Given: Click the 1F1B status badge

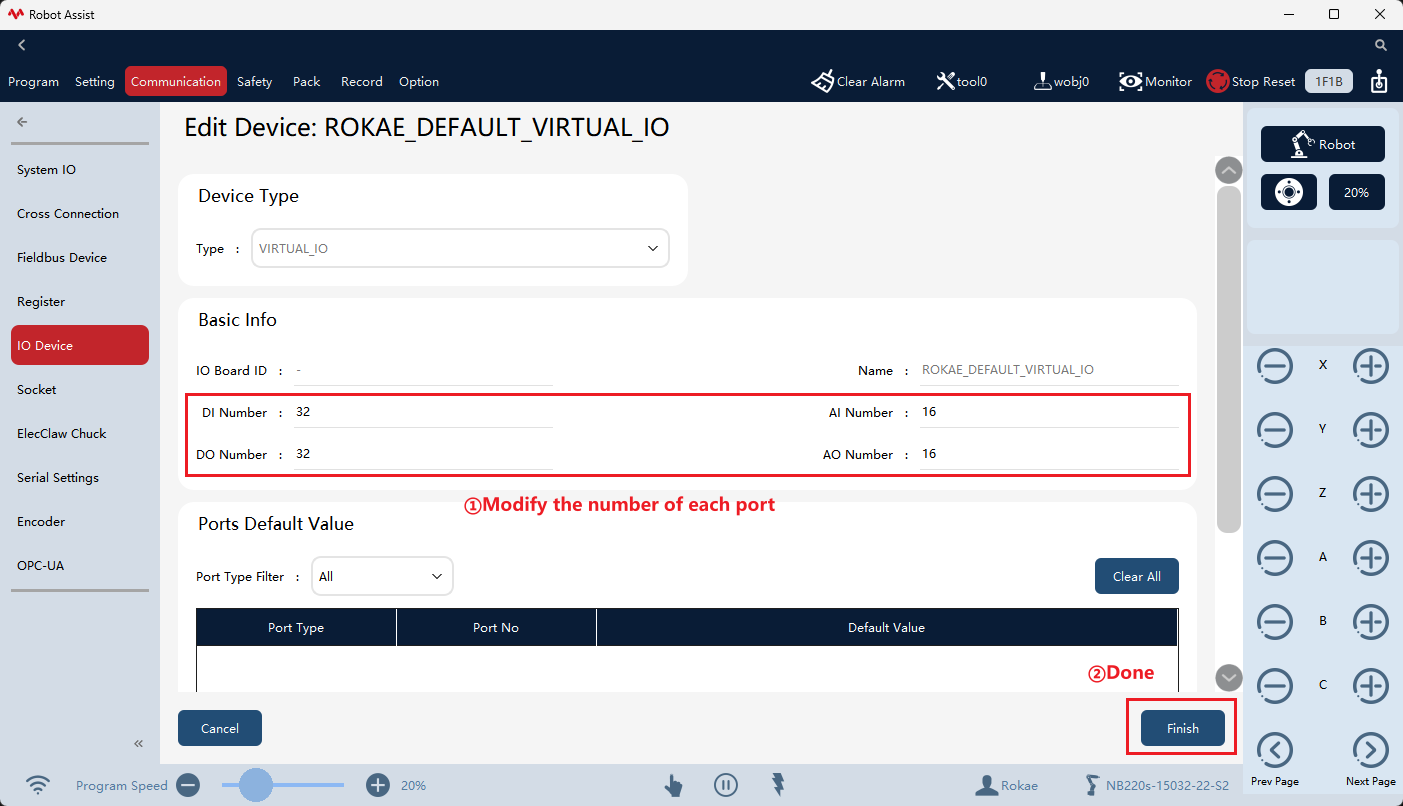Looking at the screenshot, I should [x=1329, y=82].
